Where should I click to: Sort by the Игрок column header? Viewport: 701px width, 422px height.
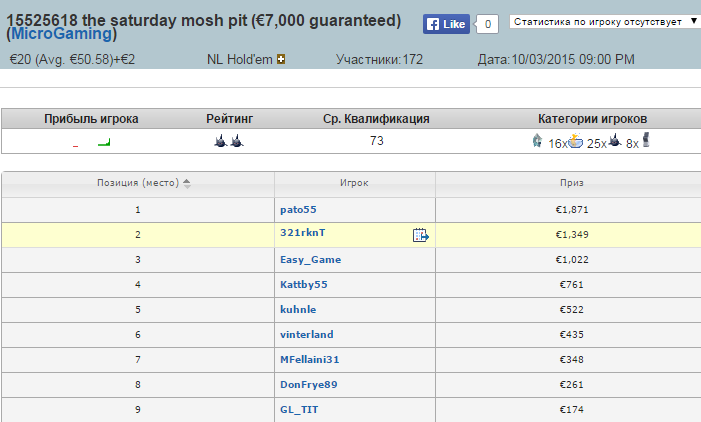[354, 183]
